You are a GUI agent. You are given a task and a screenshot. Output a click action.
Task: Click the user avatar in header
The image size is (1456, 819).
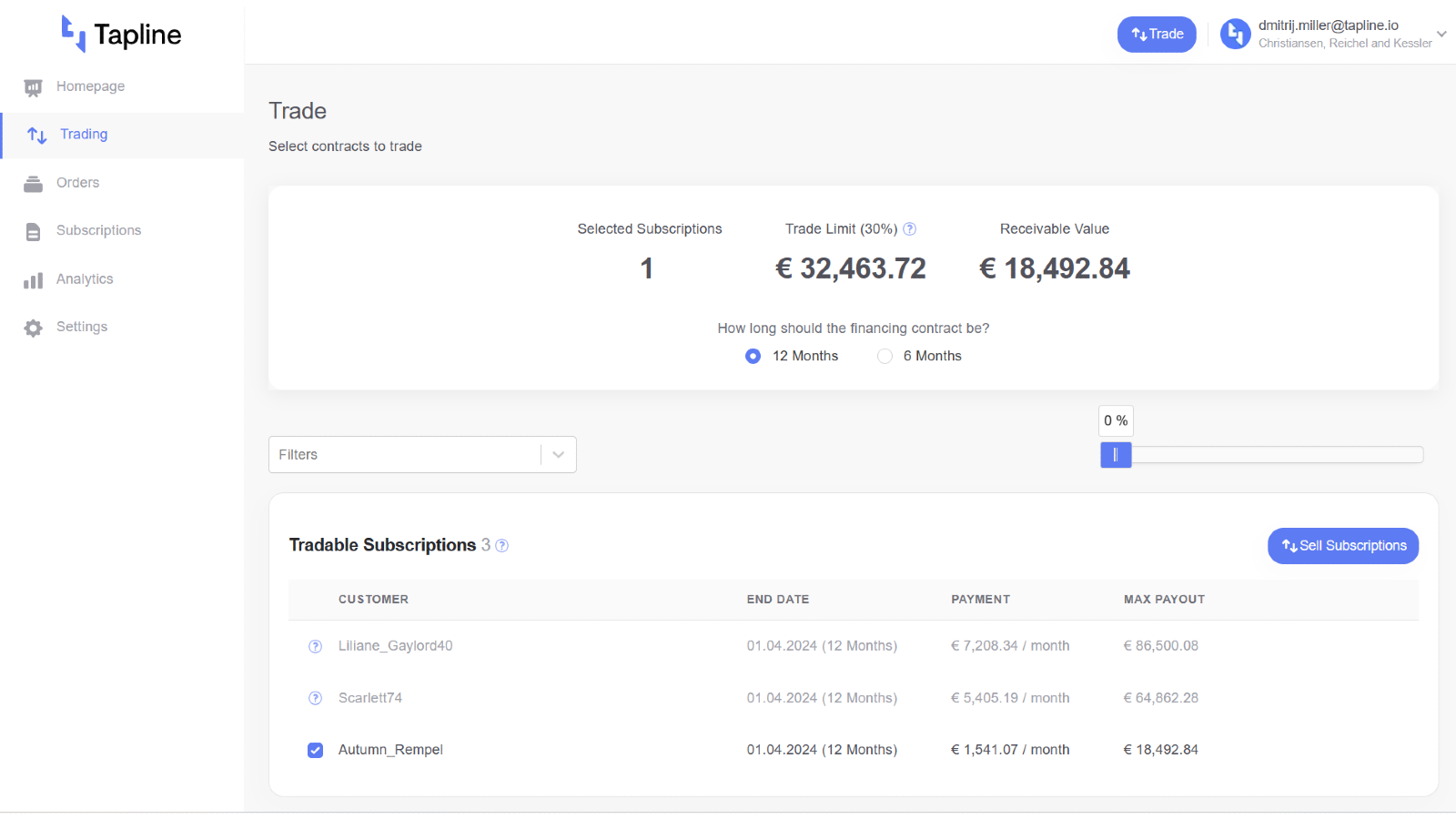tap(1235, 35)
